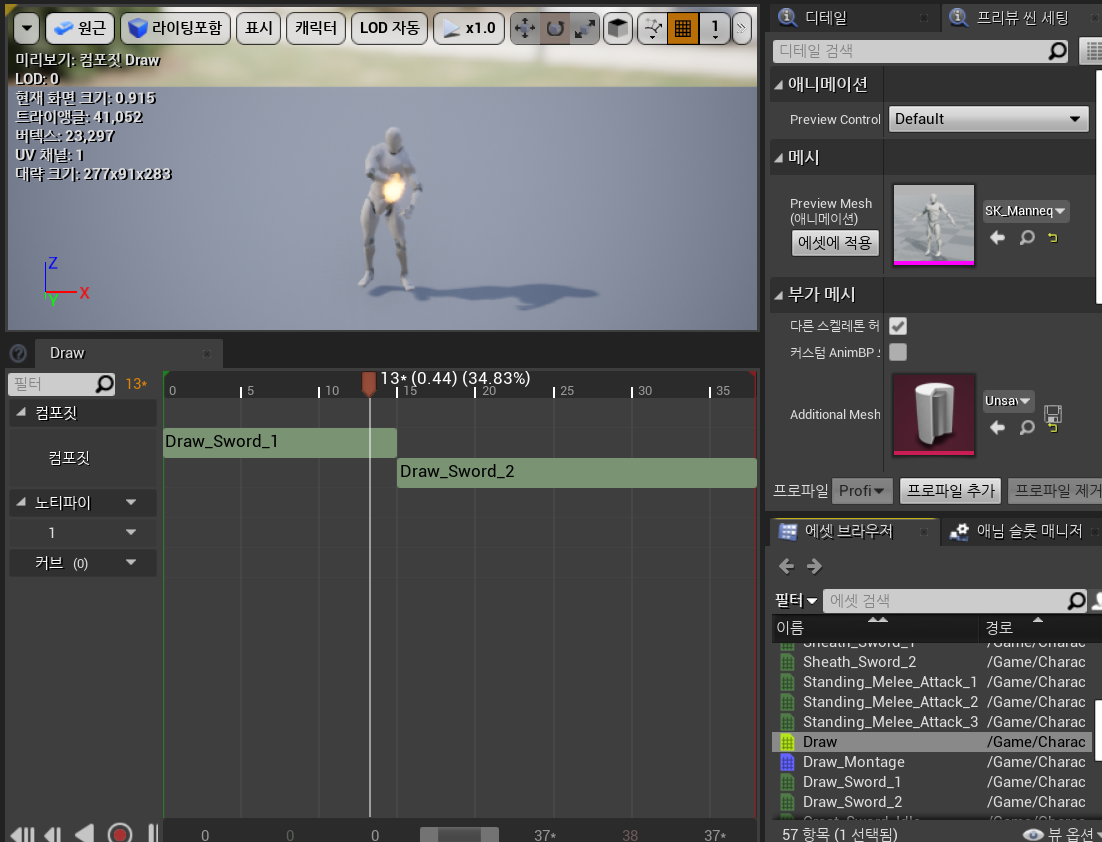Image resolution: width=1102 pixels, height=842 pixels.
Task: Click the magnifier in 디테일 검색 box
Action: [x=1057, y=51]
